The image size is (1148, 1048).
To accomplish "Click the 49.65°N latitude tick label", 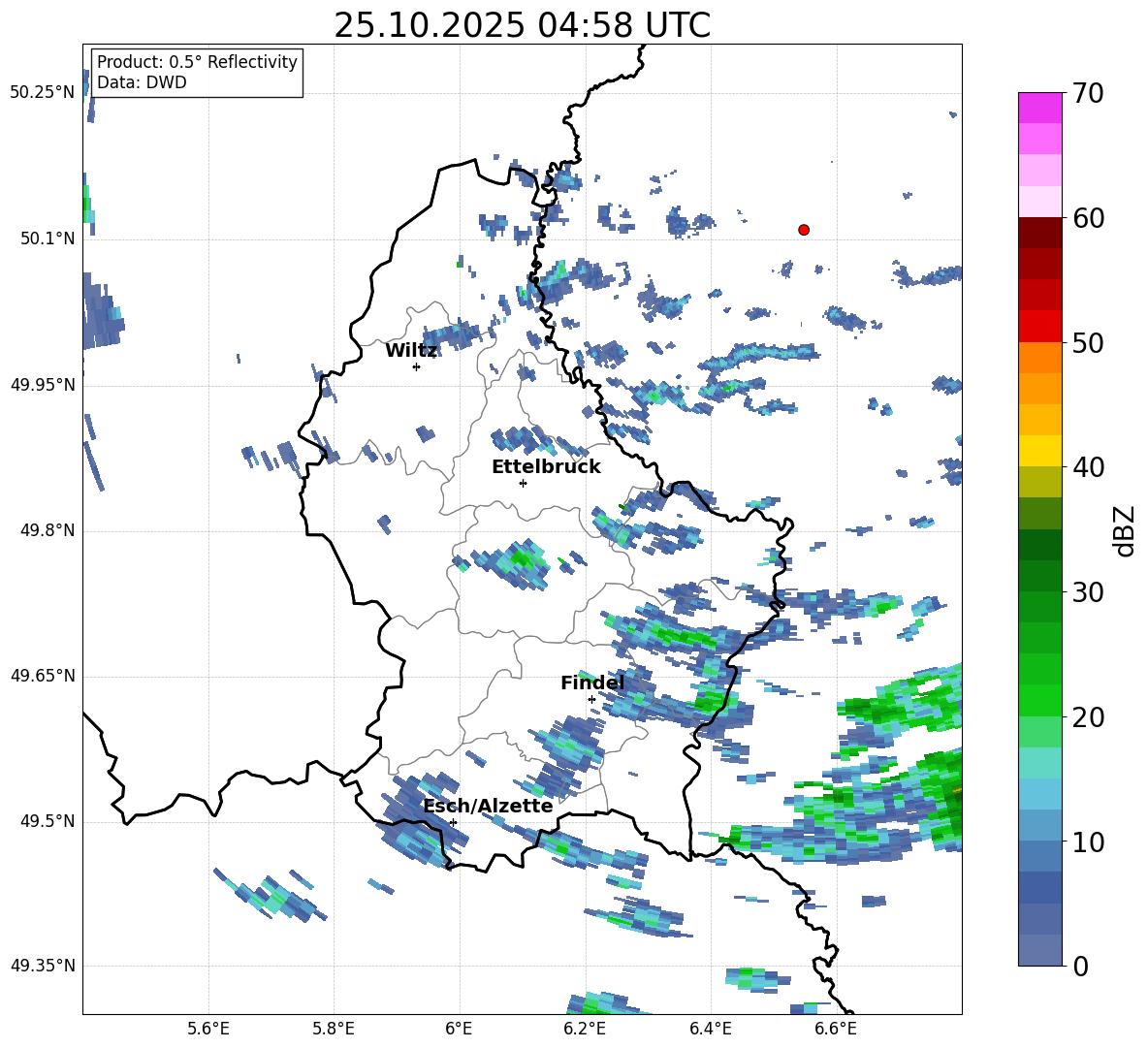I will pyautogui.click(x=43, y=675).
